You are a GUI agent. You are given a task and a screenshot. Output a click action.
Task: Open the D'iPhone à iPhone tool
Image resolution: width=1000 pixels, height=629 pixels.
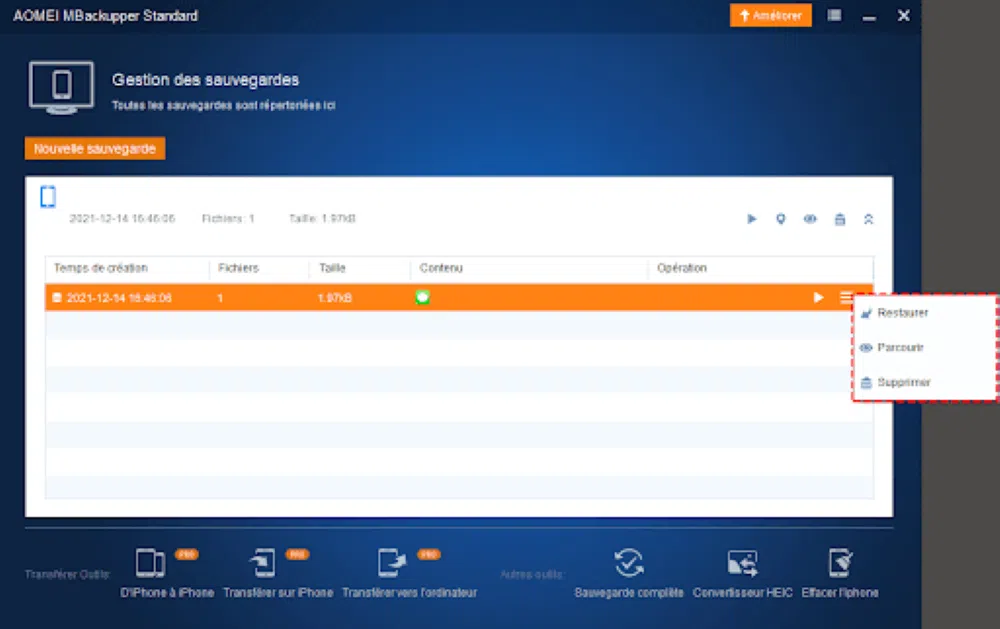tap(167, 573)
